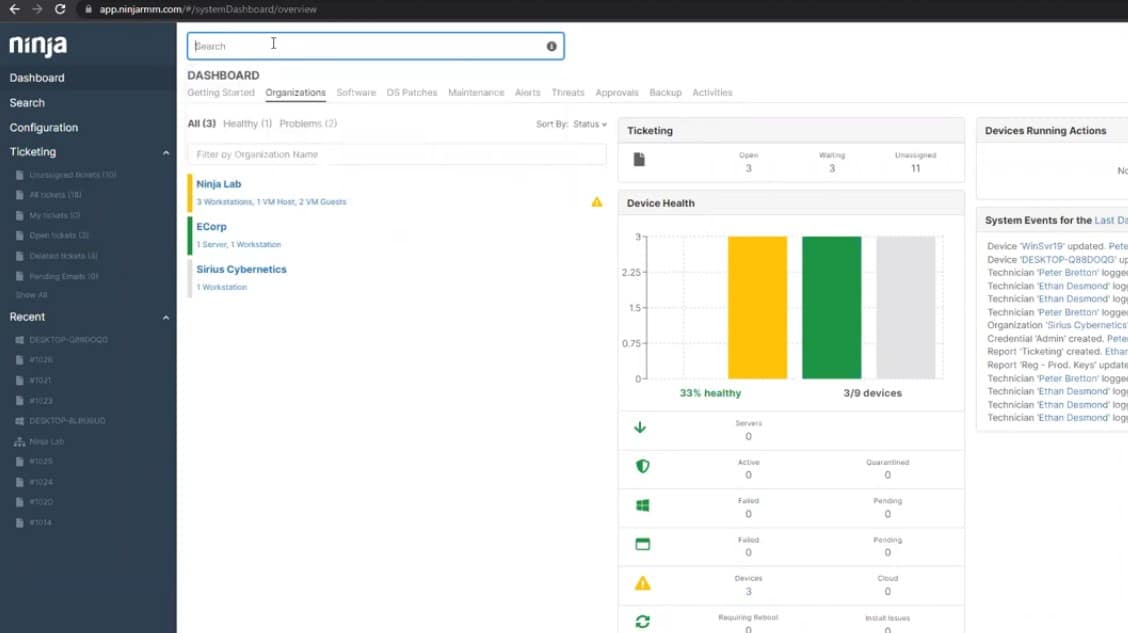Click the '33% healthy' label

(710, 393)
